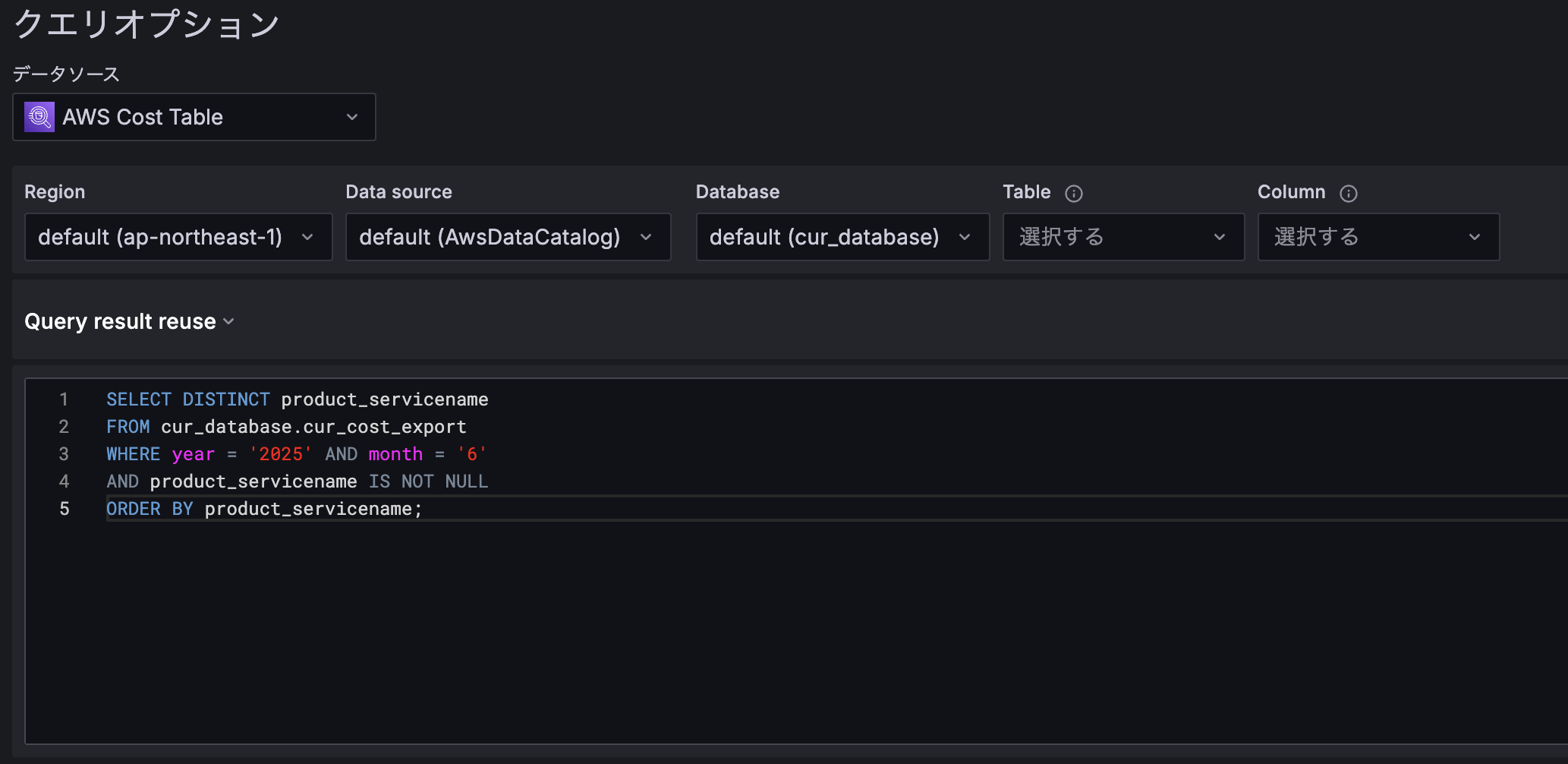Click line 4 with IS NOT NULL
Viewport: 1568px width, 764px height.
298,481
